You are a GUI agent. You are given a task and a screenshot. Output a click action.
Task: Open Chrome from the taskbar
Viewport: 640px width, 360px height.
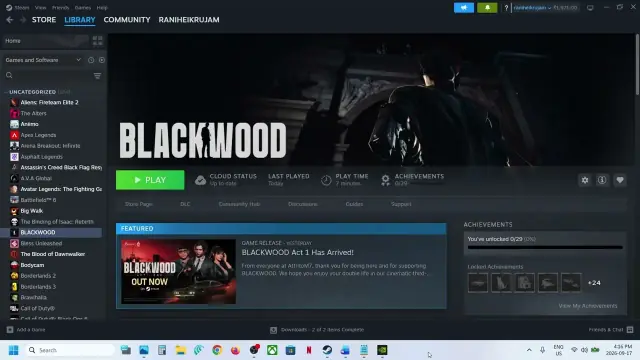point(217,350)
